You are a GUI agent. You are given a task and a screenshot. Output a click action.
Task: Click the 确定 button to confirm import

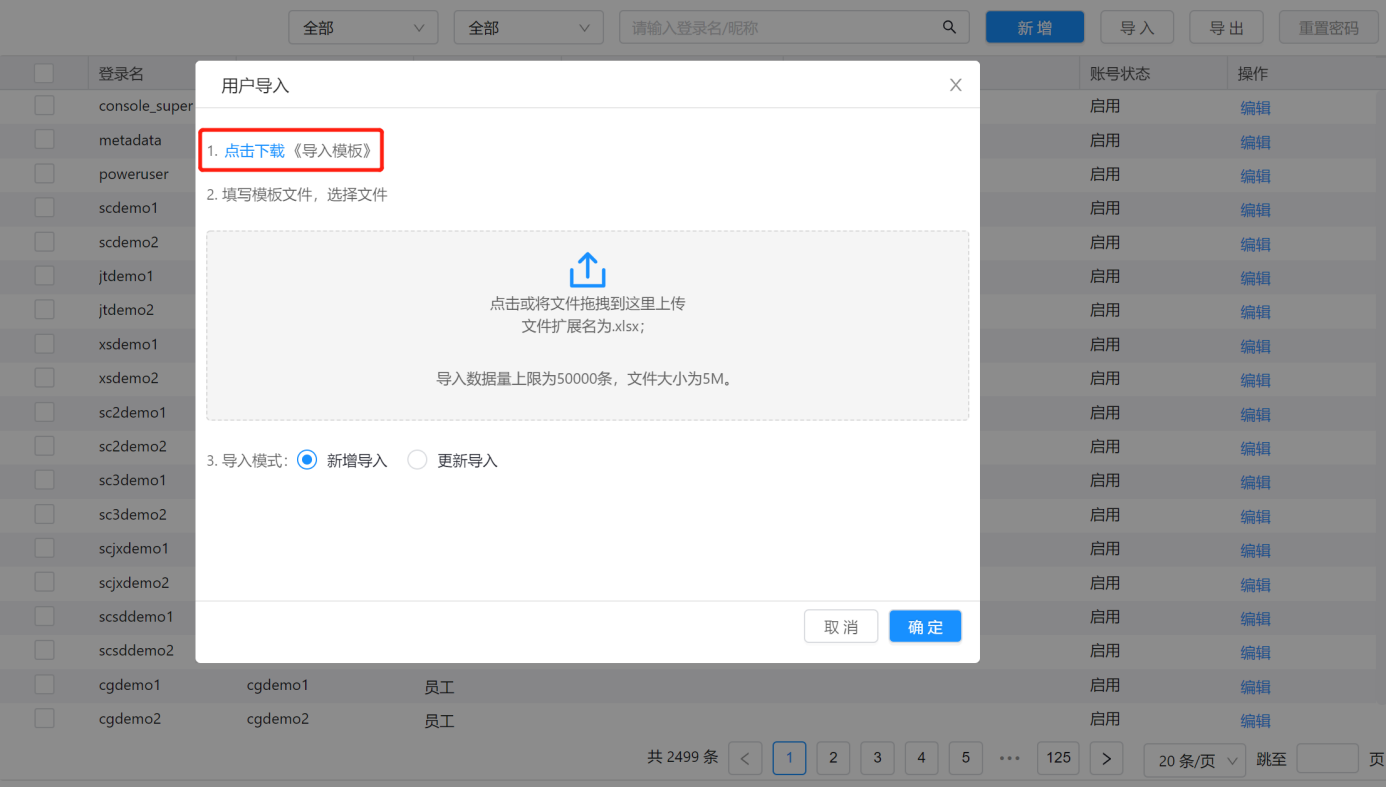(925, 627)
